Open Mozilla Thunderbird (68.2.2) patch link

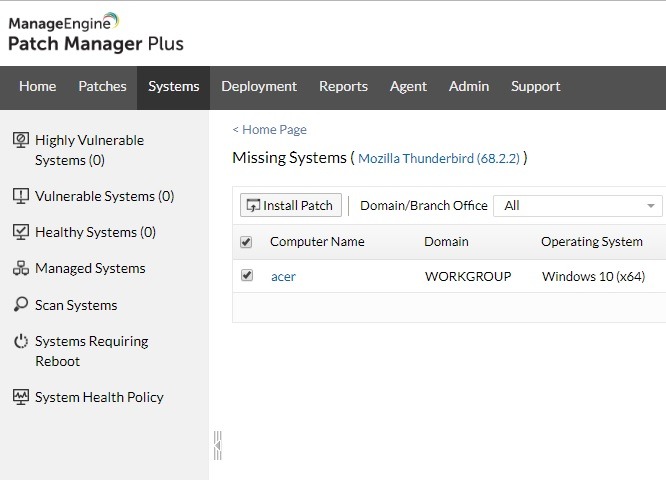pos(439,159)
